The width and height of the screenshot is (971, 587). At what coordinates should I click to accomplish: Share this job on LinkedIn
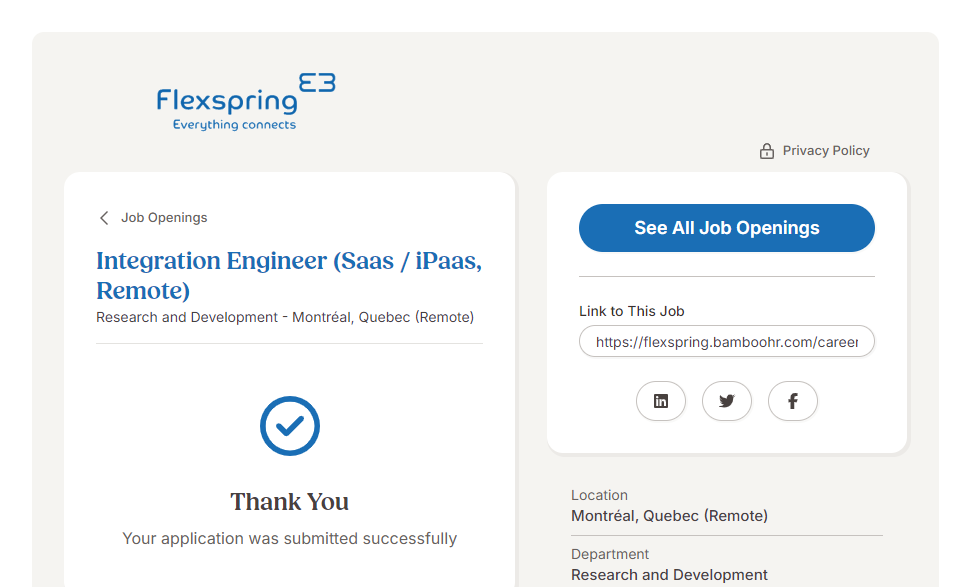[x=661, y=401]
